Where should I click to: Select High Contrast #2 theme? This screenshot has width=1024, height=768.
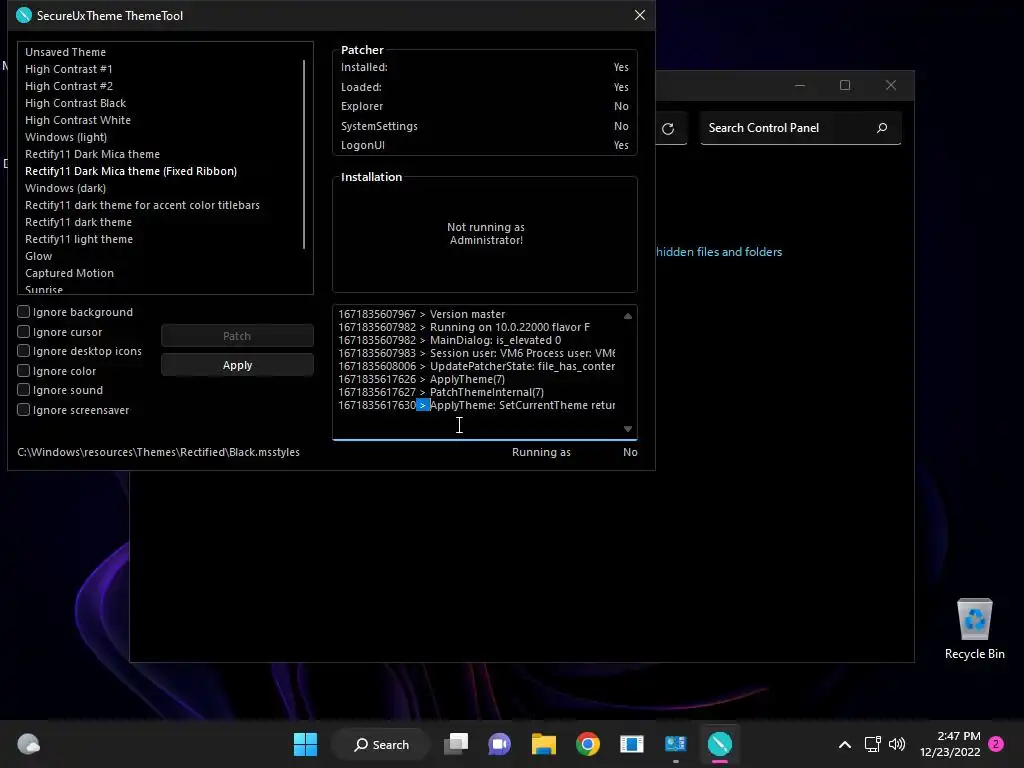pos(69,86)
